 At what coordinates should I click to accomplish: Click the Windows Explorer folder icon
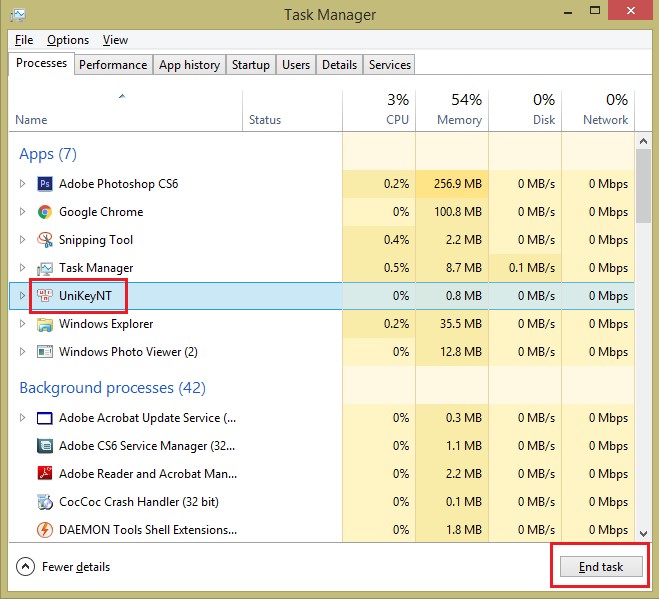45,324
